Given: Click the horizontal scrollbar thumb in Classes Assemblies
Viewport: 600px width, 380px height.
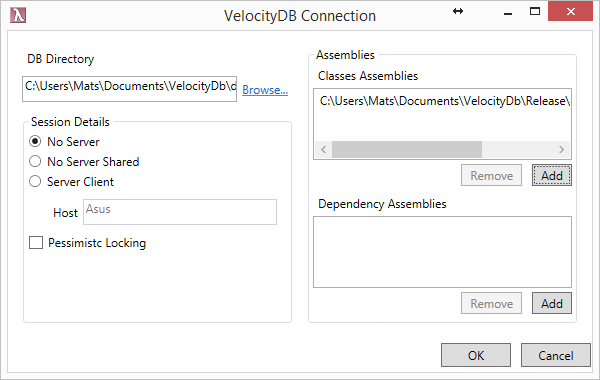Looking at the screenshot, I should click(x=407, y=149).
